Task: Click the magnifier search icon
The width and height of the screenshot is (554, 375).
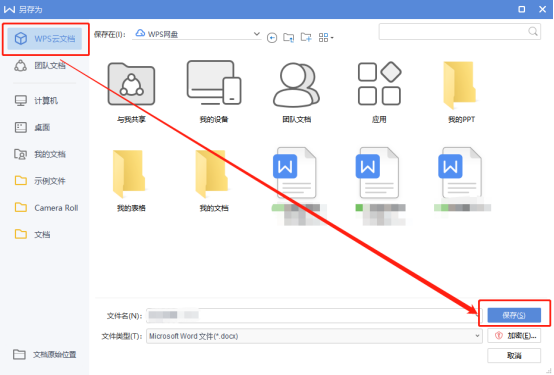Action: pos(533,31)
